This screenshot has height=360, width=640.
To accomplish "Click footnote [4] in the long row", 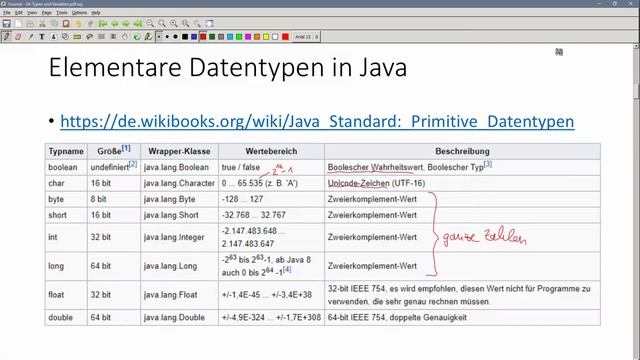I will tap(287, 269).
